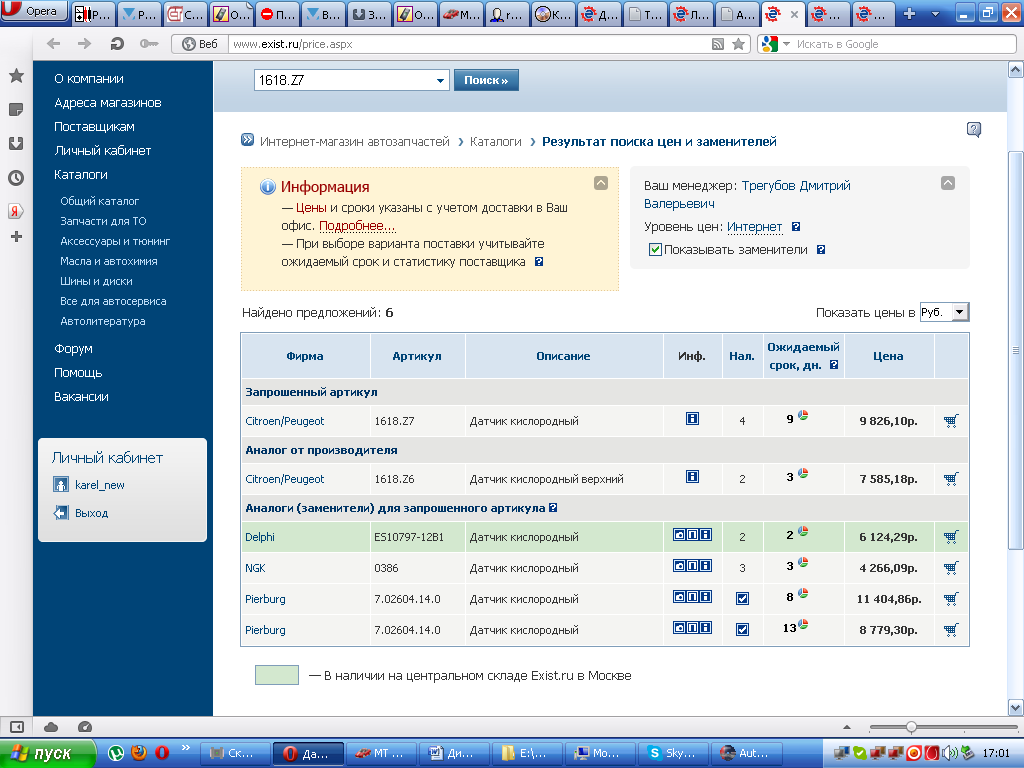Image resolution: width=1024 pixels, height=768 pixels.
Task: Open Opera closed tabs dropdown
Action: click(935, 13)
